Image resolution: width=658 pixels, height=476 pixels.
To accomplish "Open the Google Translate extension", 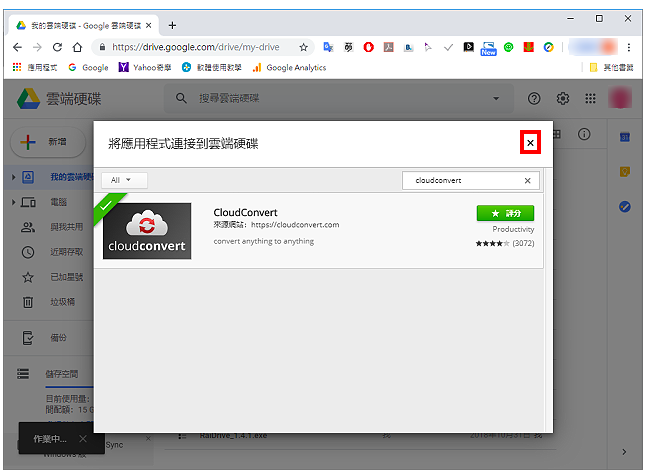I will point(328,47).
